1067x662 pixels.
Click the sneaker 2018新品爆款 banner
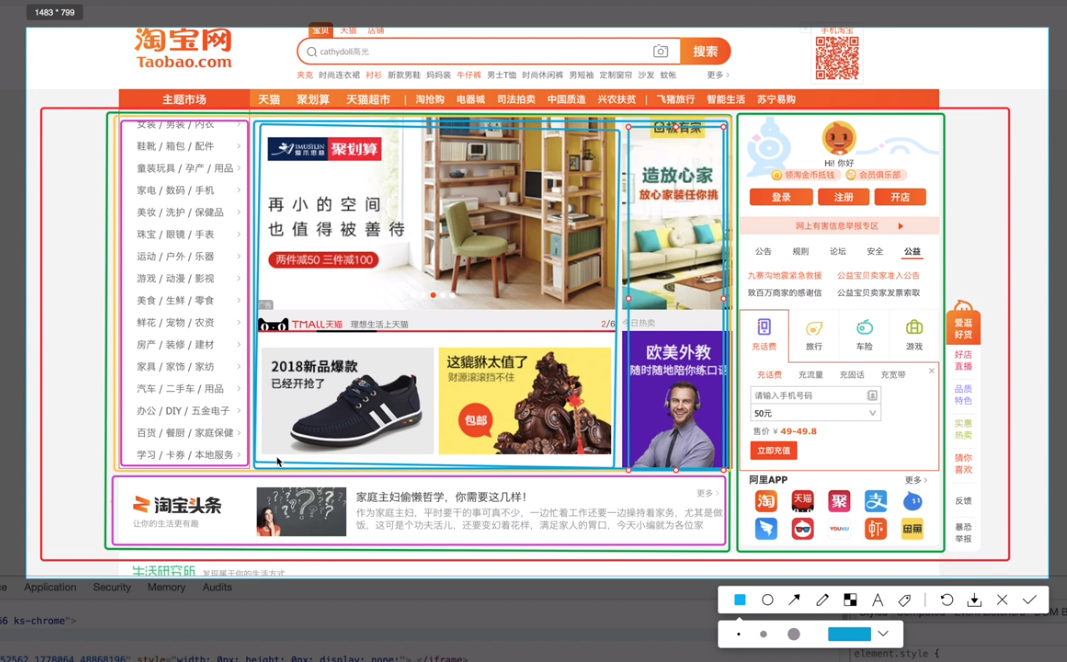[347, 400]
